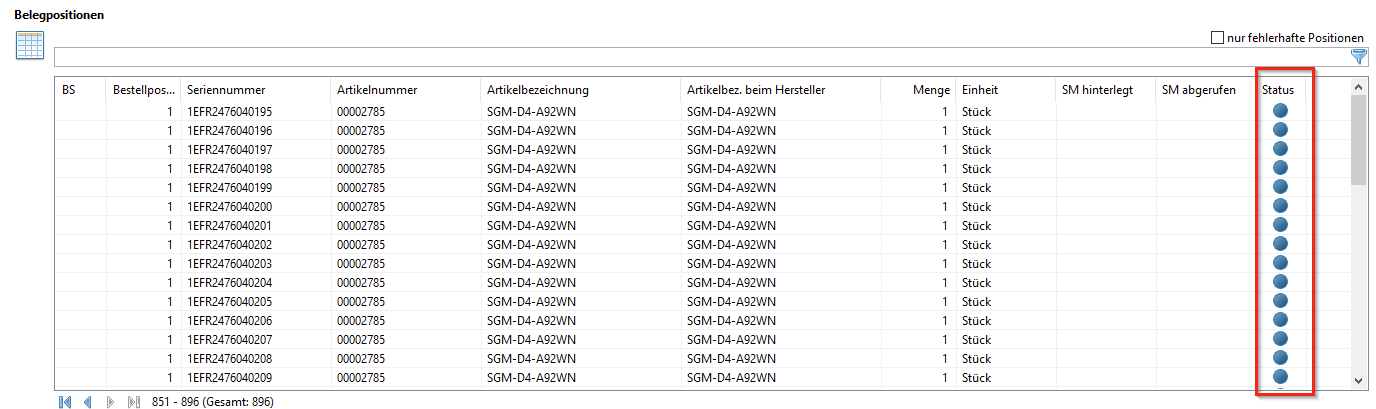
Task: Click article number link in row 1EFR2476040207
Action: point(361,339)
